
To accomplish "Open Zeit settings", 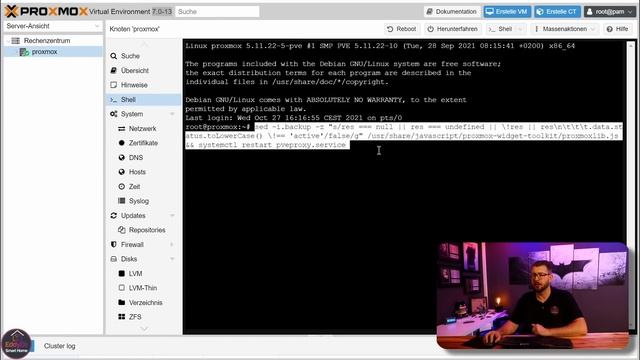I will [134, 187].
